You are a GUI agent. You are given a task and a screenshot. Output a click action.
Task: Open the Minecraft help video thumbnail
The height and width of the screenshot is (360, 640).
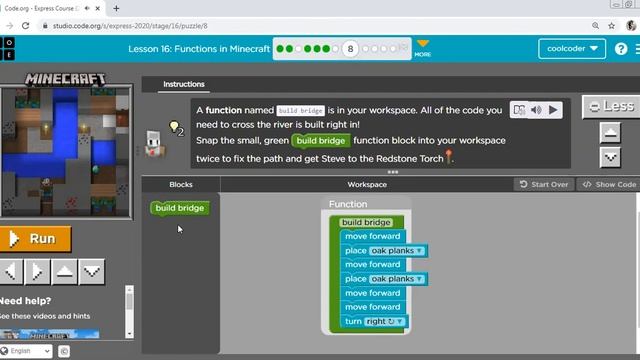click(49, 335)
